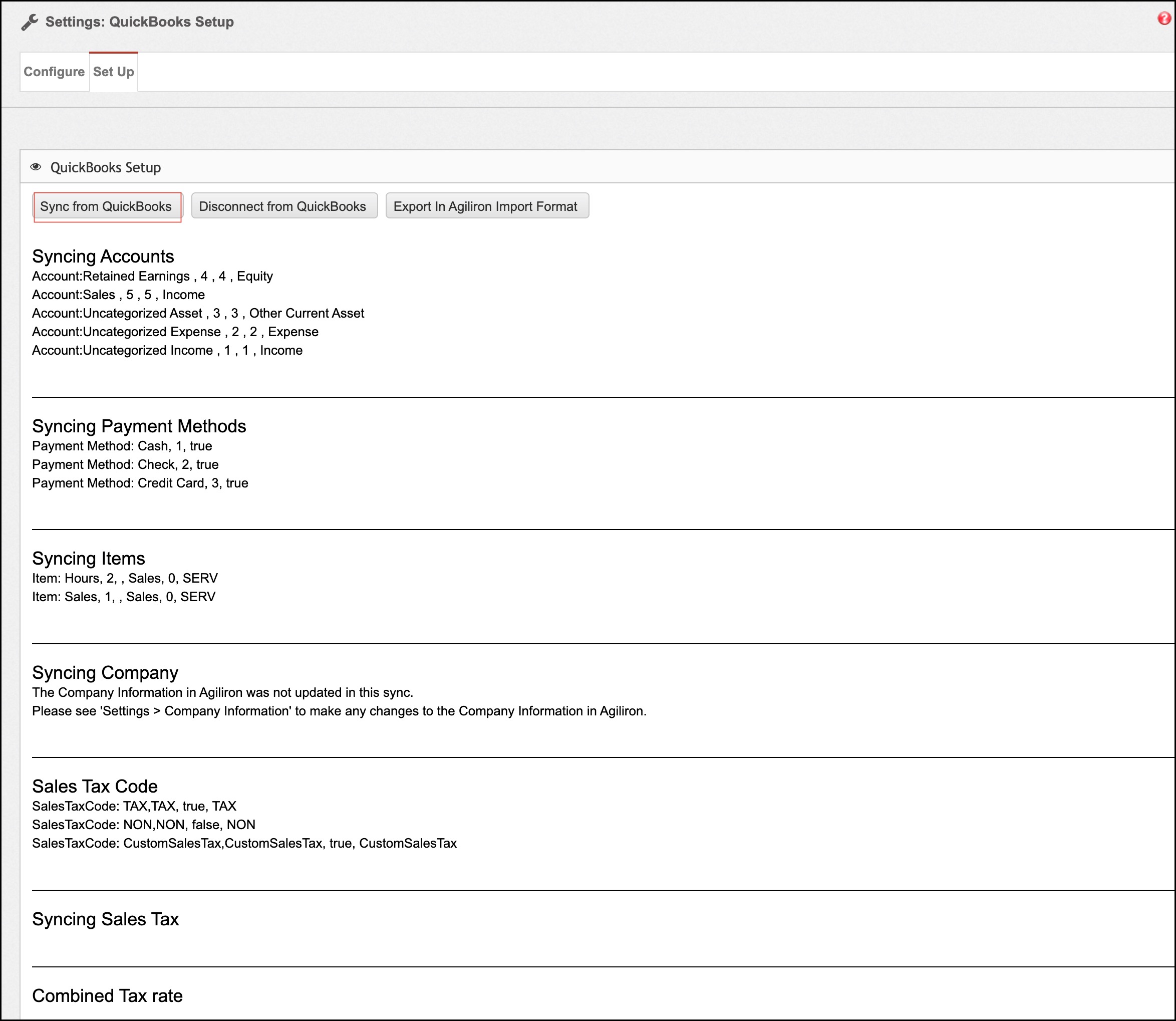Click the Syncing Items heading

pos(88,559)
